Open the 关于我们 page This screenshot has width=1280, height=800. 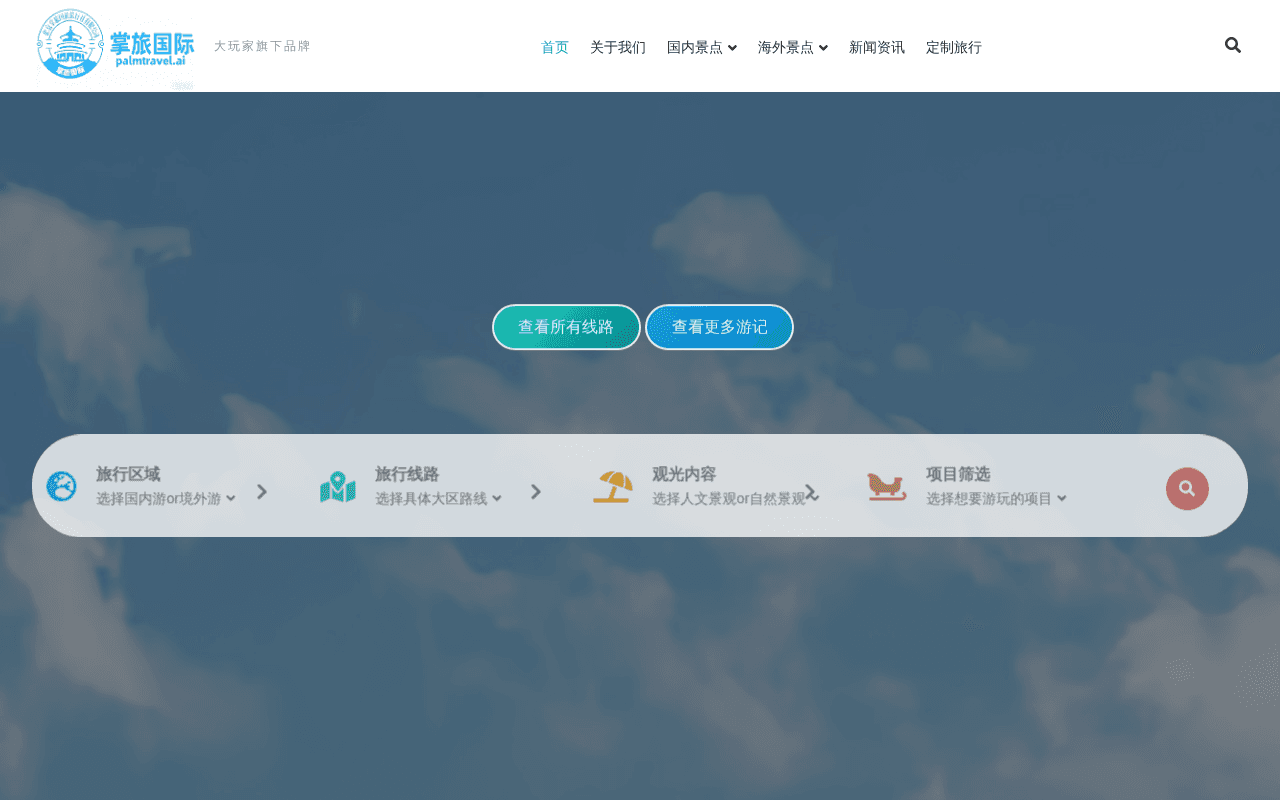point(618,47)
